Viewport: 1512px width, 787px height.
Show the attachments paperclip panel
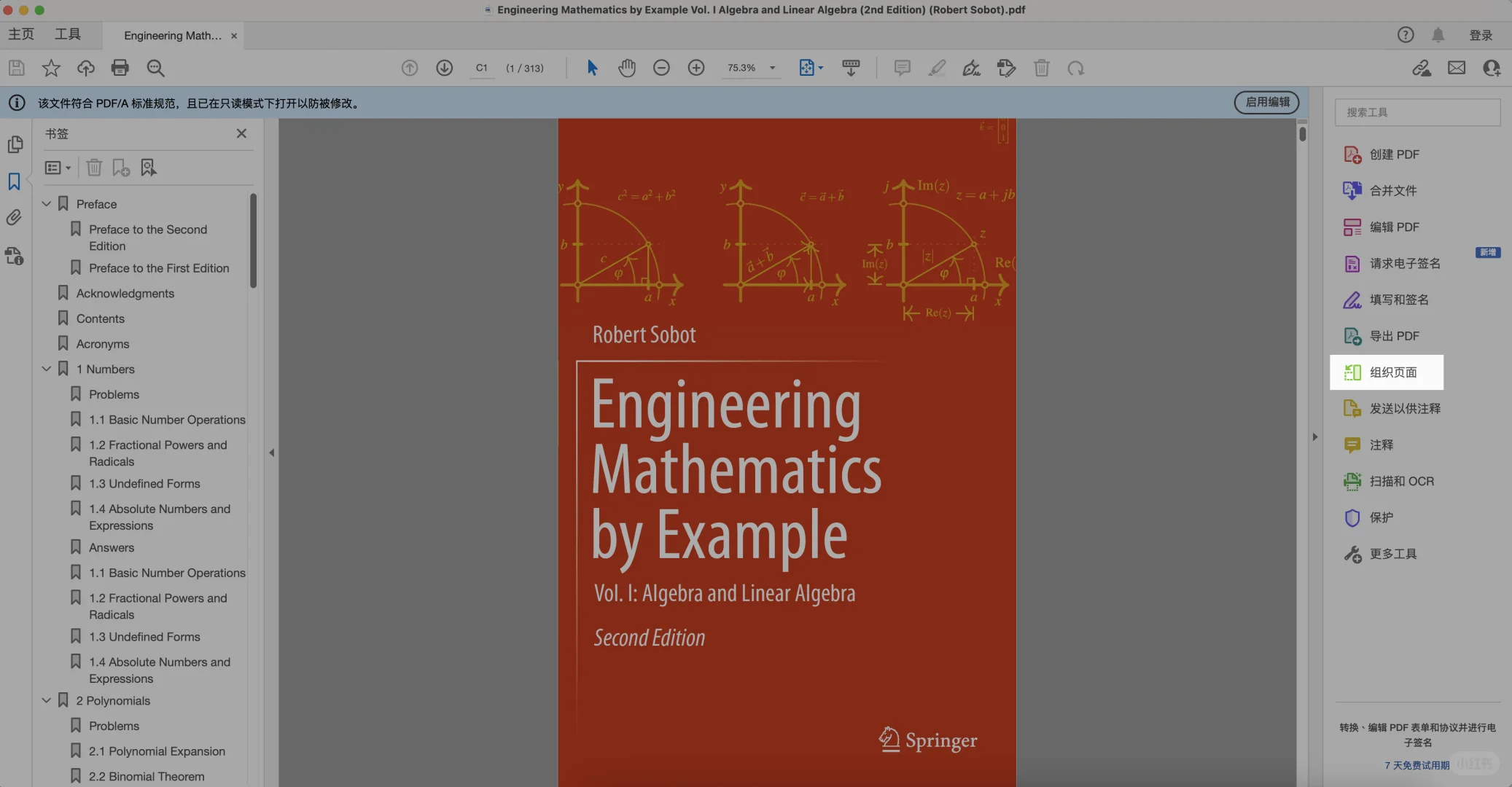pyautogui.click(x=14, y=218)
